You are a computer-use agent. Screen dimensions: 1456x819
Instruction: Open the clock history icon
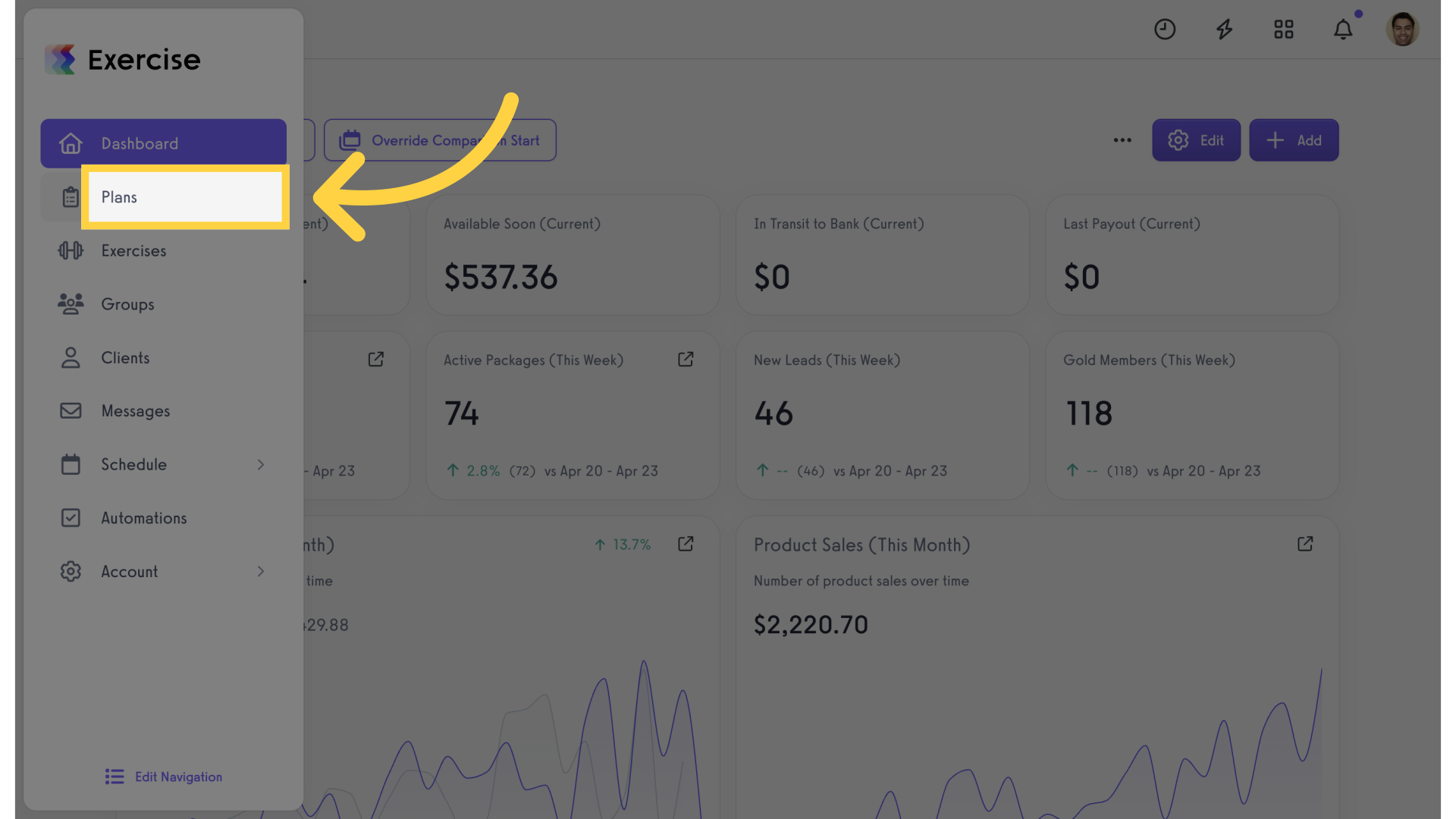1165,30
